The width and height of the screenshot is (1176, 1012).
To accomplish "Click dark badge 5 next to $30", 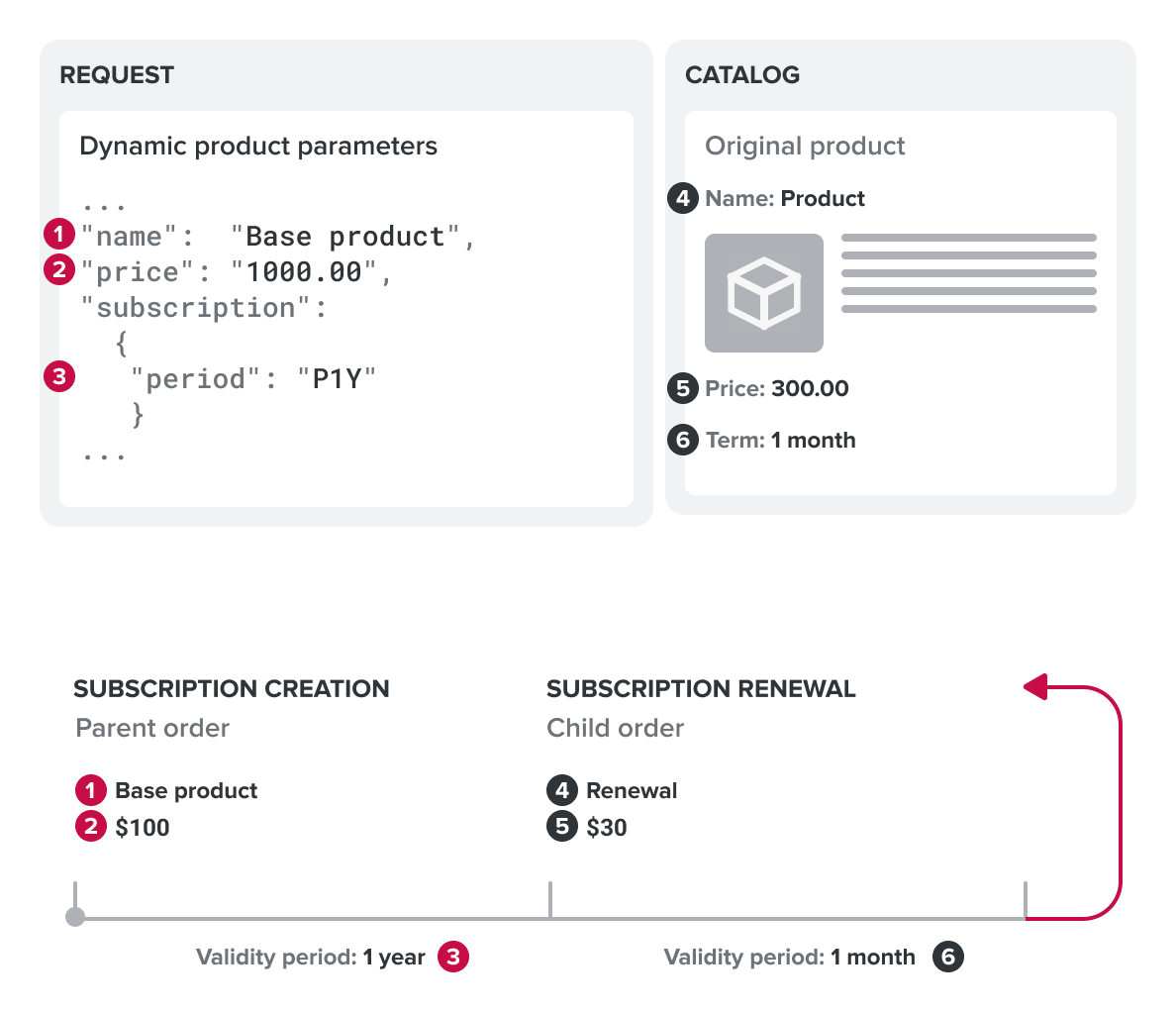I will [561, 826].
